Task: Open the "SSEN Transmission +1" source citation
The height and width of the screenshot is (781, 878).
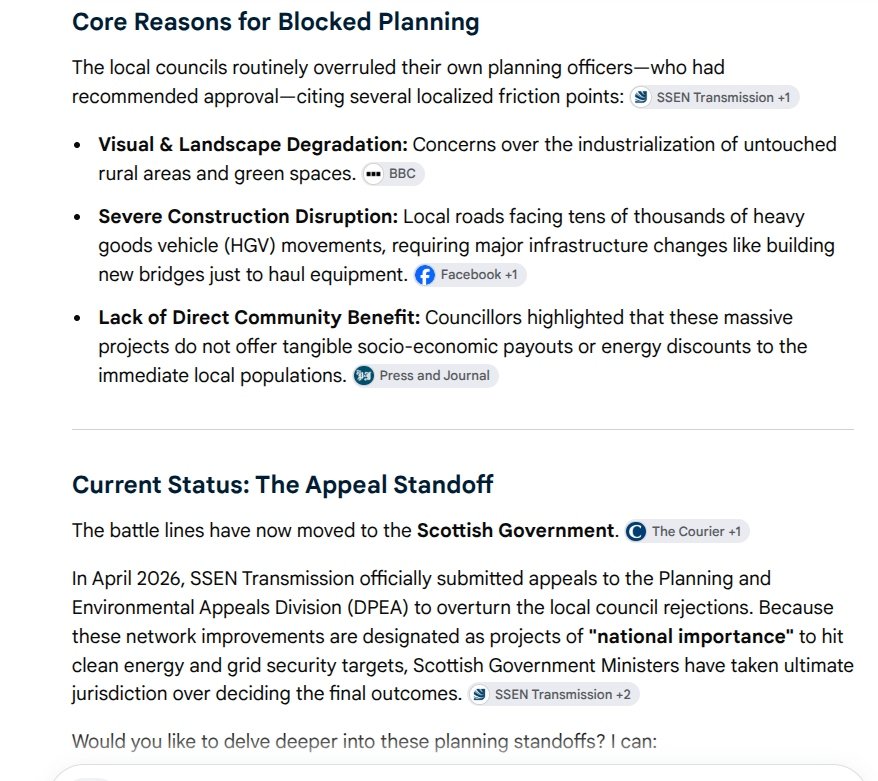Action: point(723,97)
